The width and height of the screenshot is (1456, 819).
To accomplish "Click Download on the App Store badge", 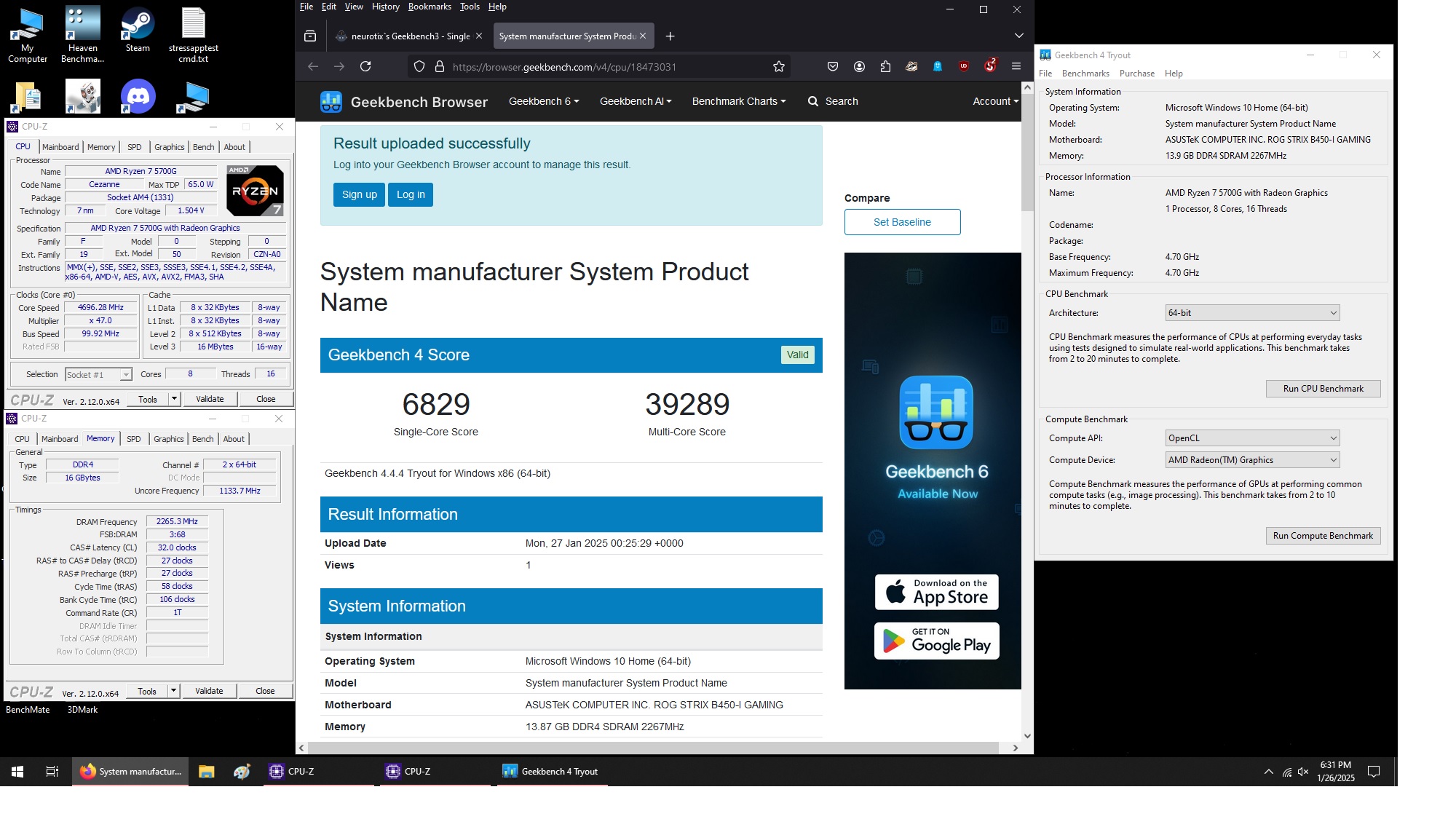I will tap(936, 592).
